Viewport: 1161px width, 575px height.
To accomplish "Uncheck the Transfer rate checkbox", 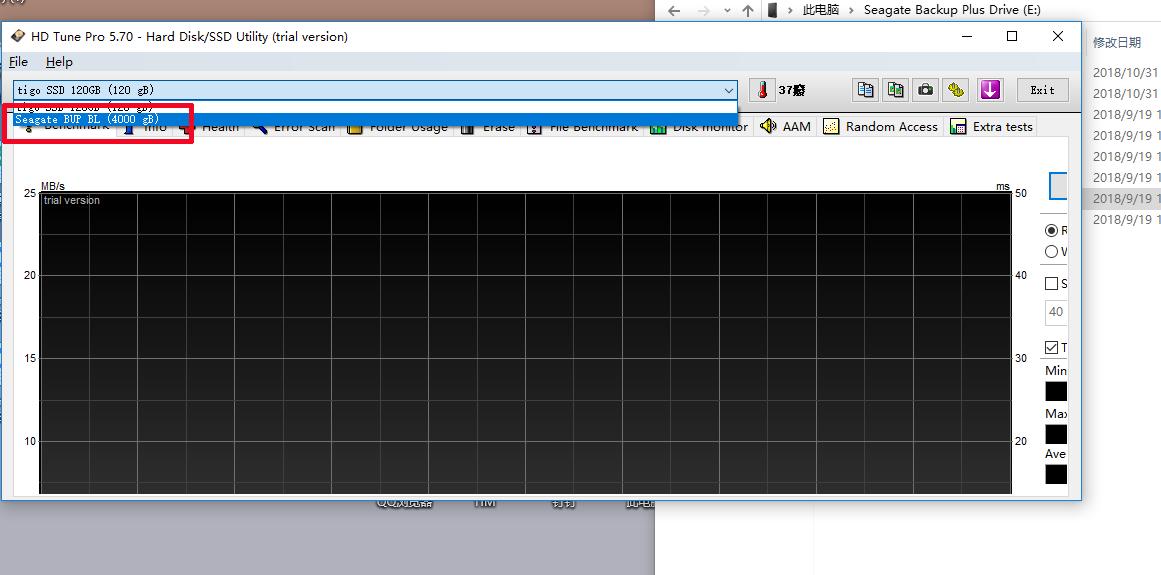I will click(1051, 348).
